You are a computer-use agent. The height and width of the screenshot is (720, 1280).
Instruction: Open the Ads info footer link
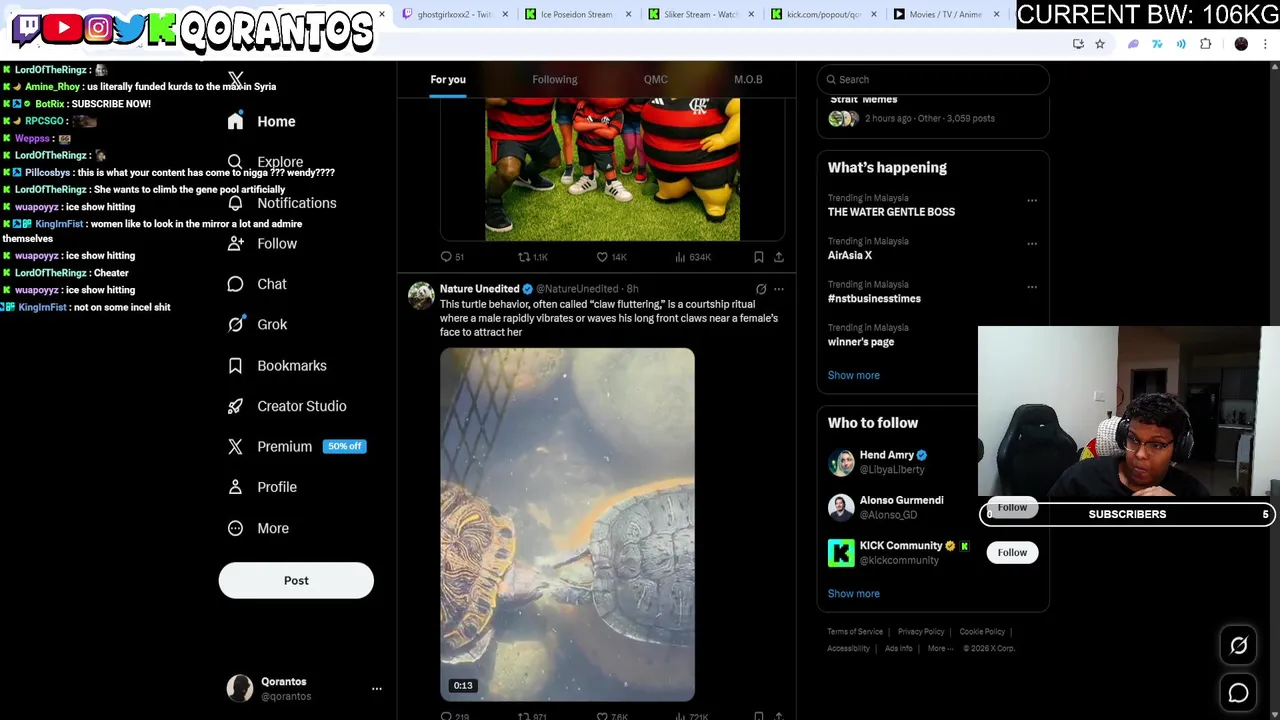click(899, 648)
